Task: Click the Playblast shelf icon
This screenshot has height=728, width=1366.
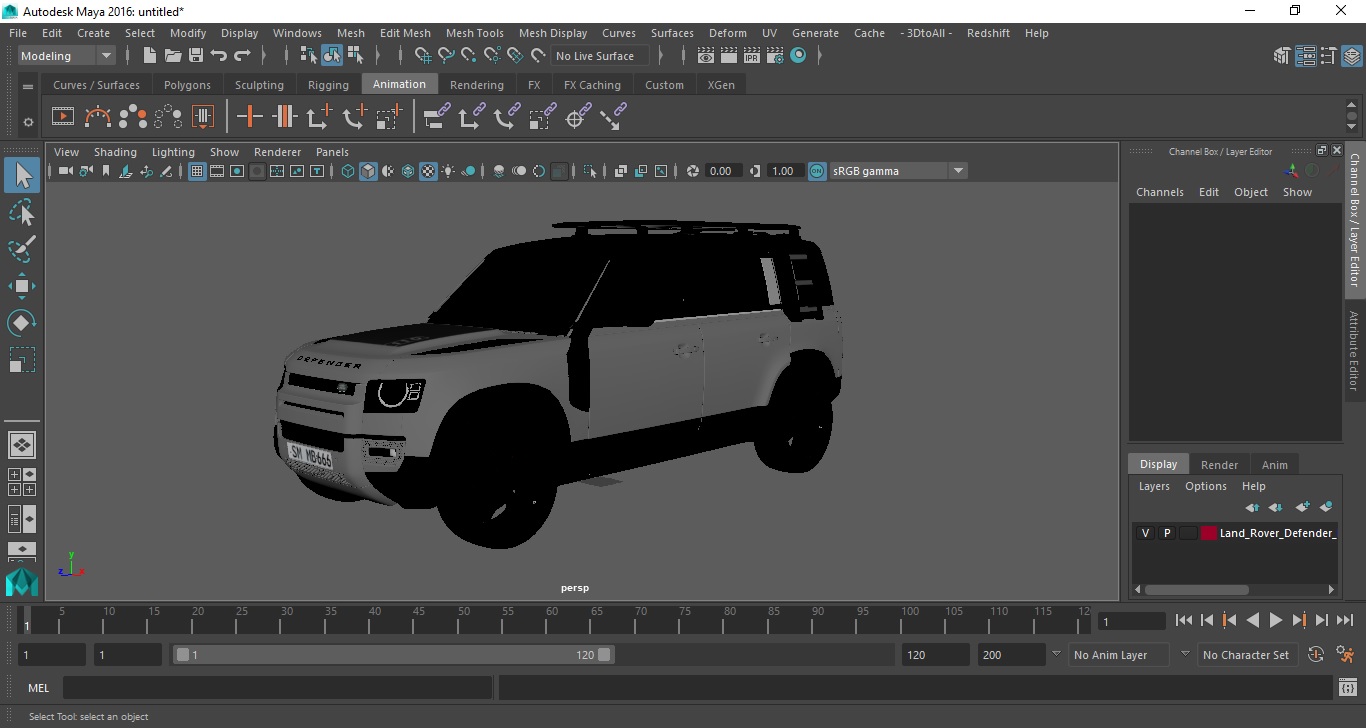Action: click(63, 117)
